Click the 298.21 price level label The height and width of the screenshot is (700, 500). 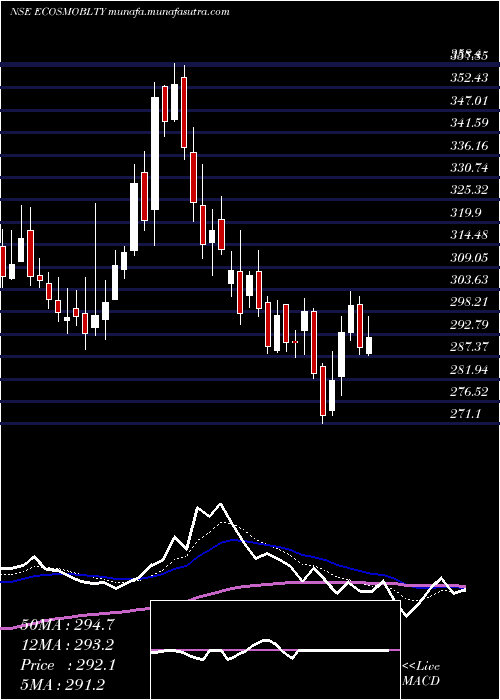coord(468,302)
